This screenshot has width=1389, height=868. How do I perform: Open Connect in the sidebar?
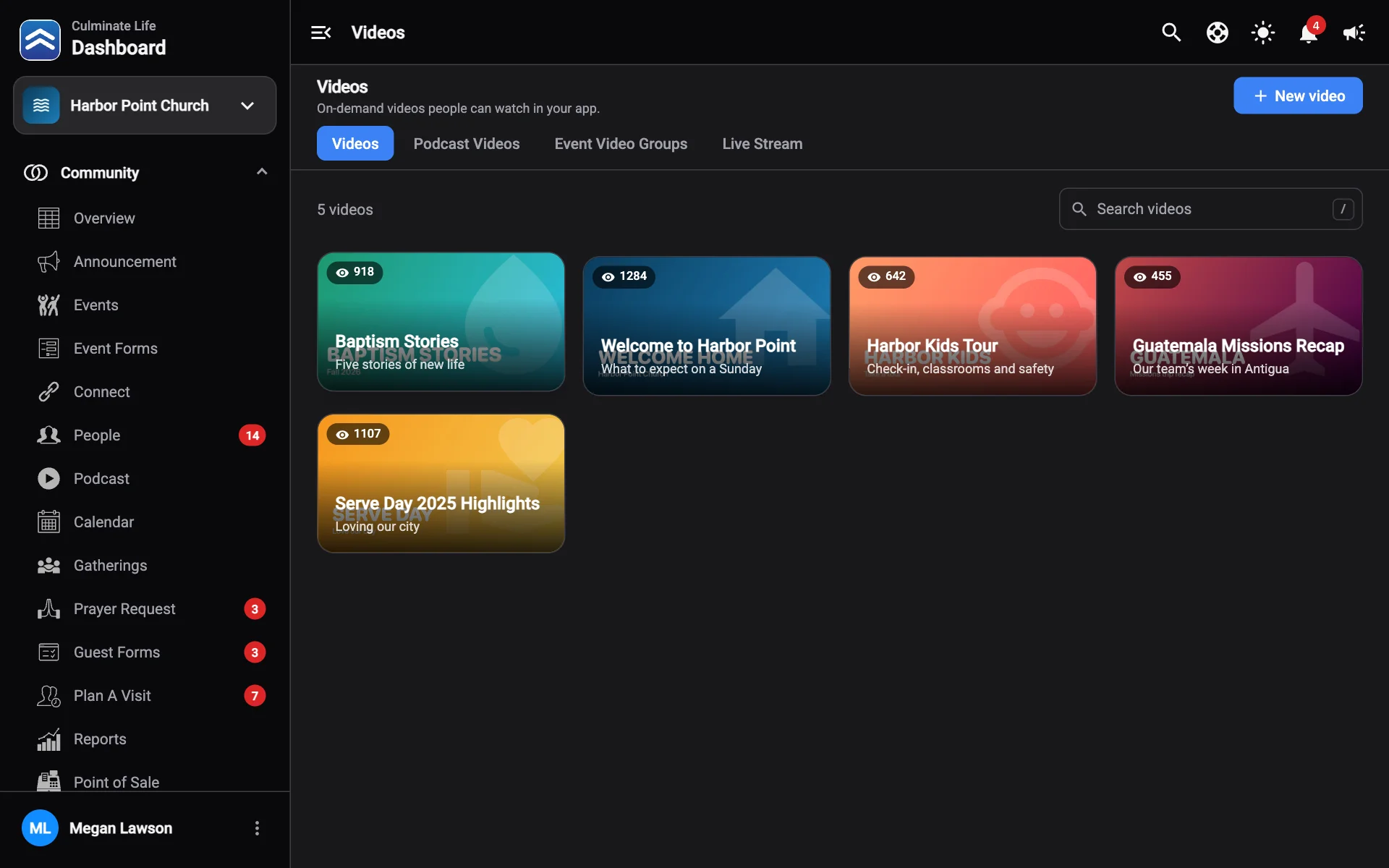tap(145, 392)
